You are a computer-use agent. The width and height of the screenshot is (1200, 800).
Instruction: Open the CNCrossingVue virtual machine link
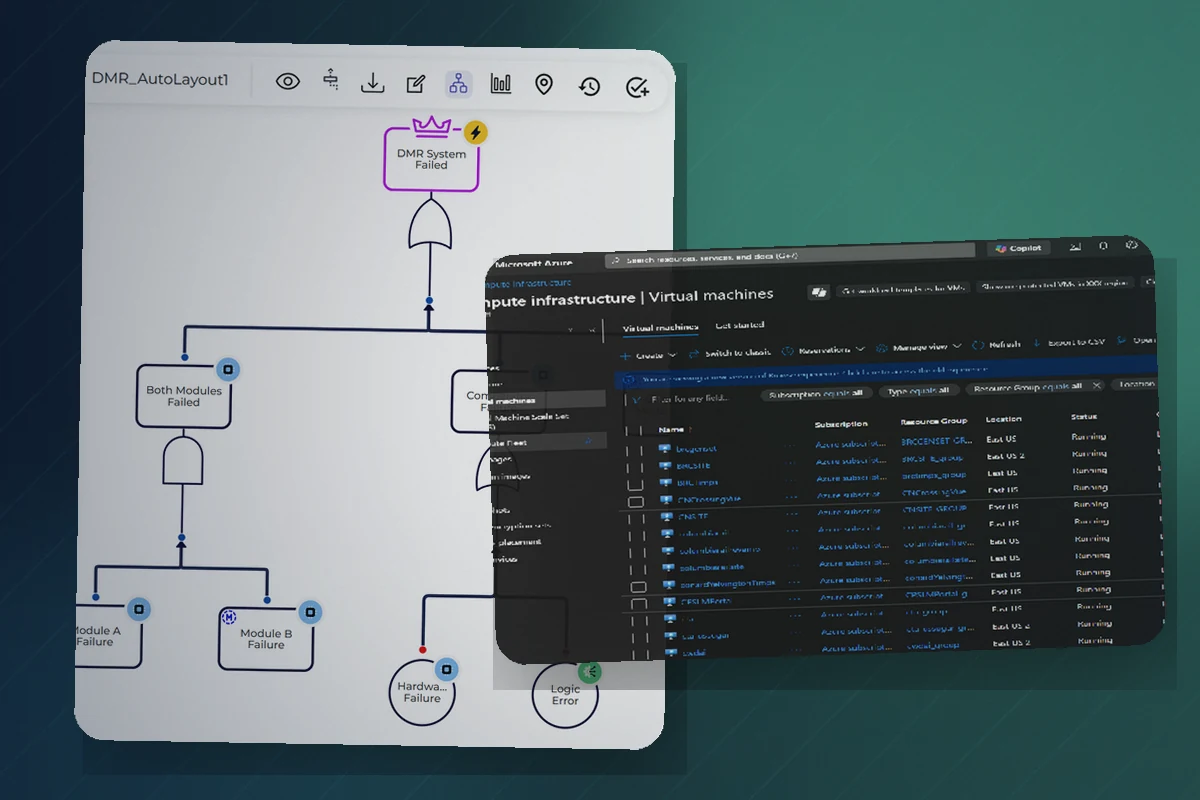tap(709, 498)
